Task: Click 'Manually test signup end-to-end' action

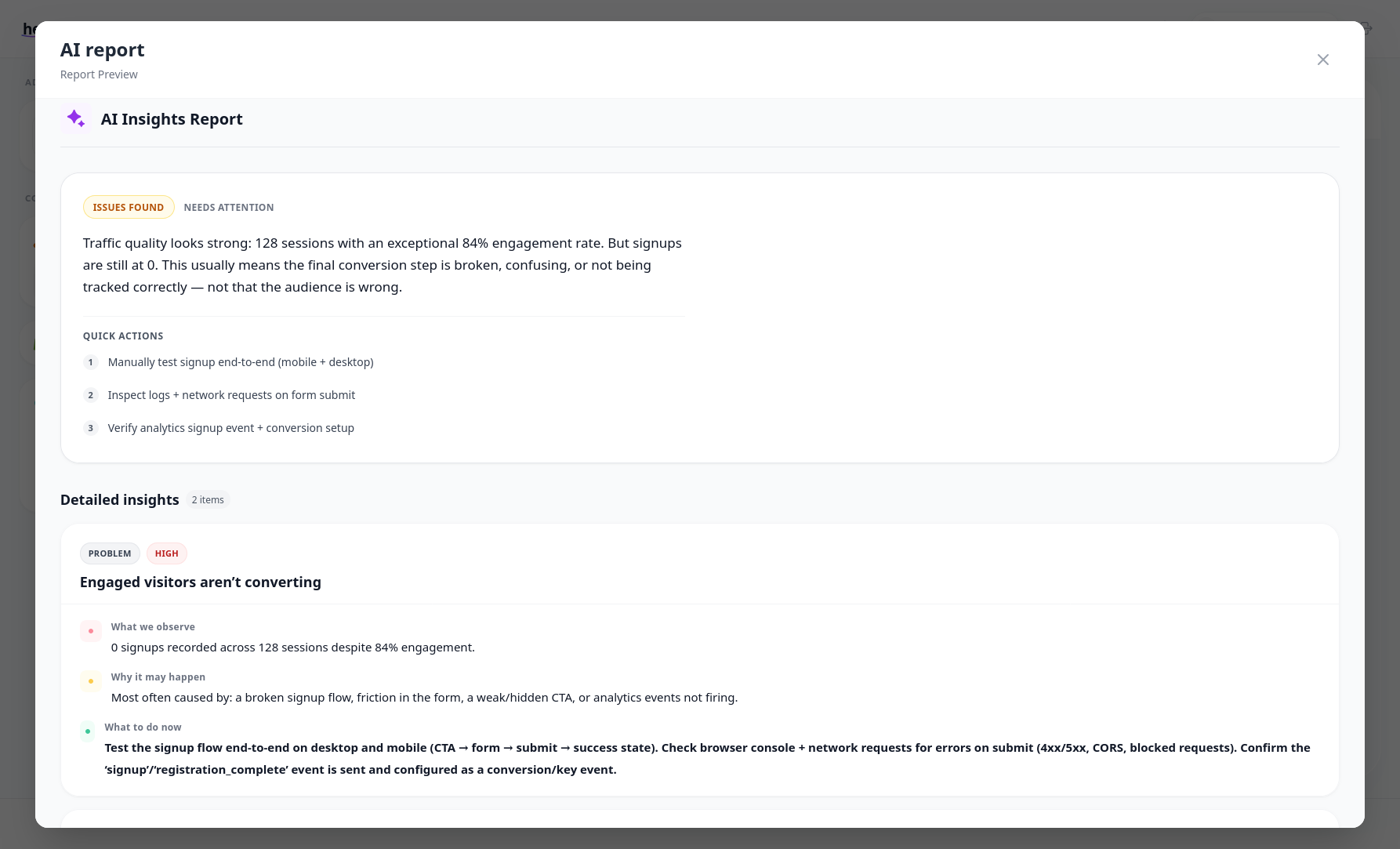Action: click(241, 362)
